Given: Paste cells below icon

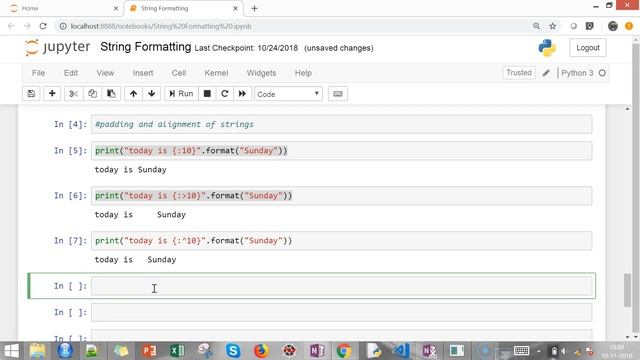Looking at the screenshot, I should (x=111, y=93).
